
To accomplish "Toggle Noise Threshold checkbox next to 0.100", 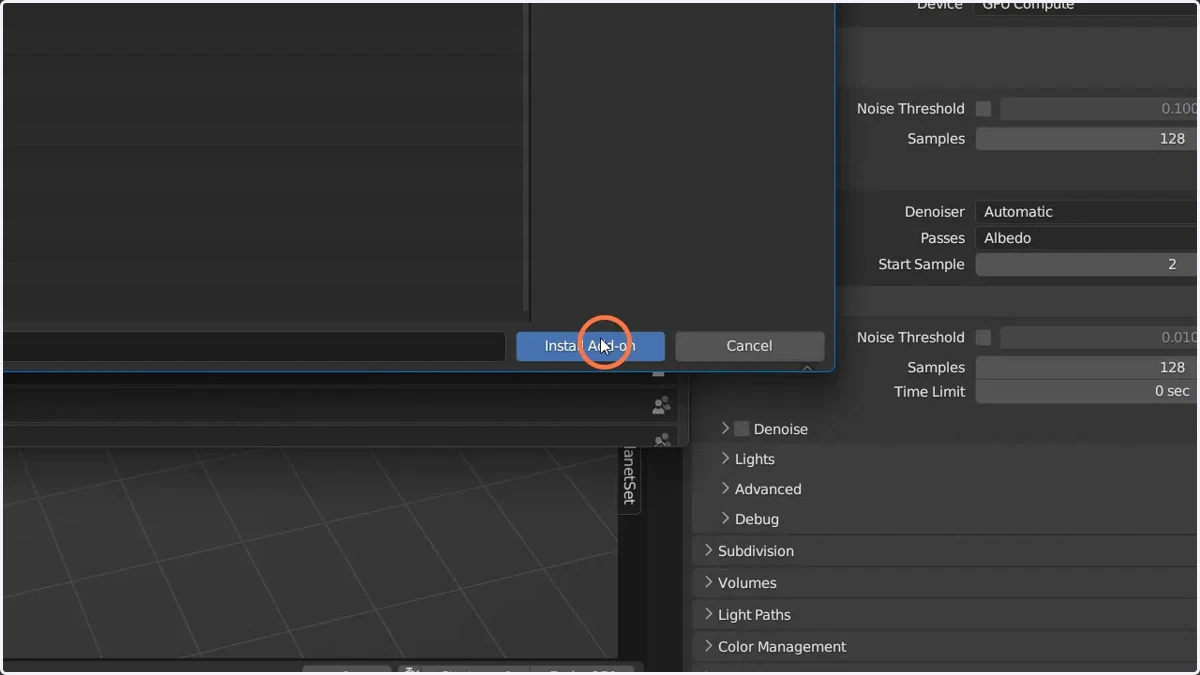I will click(983, 109).
